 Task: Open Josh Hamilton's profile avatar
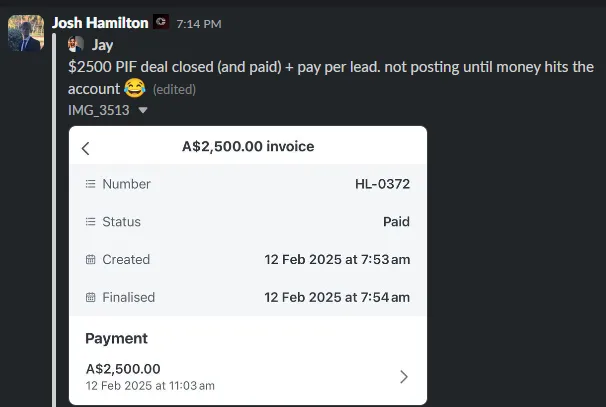(26, 33)
